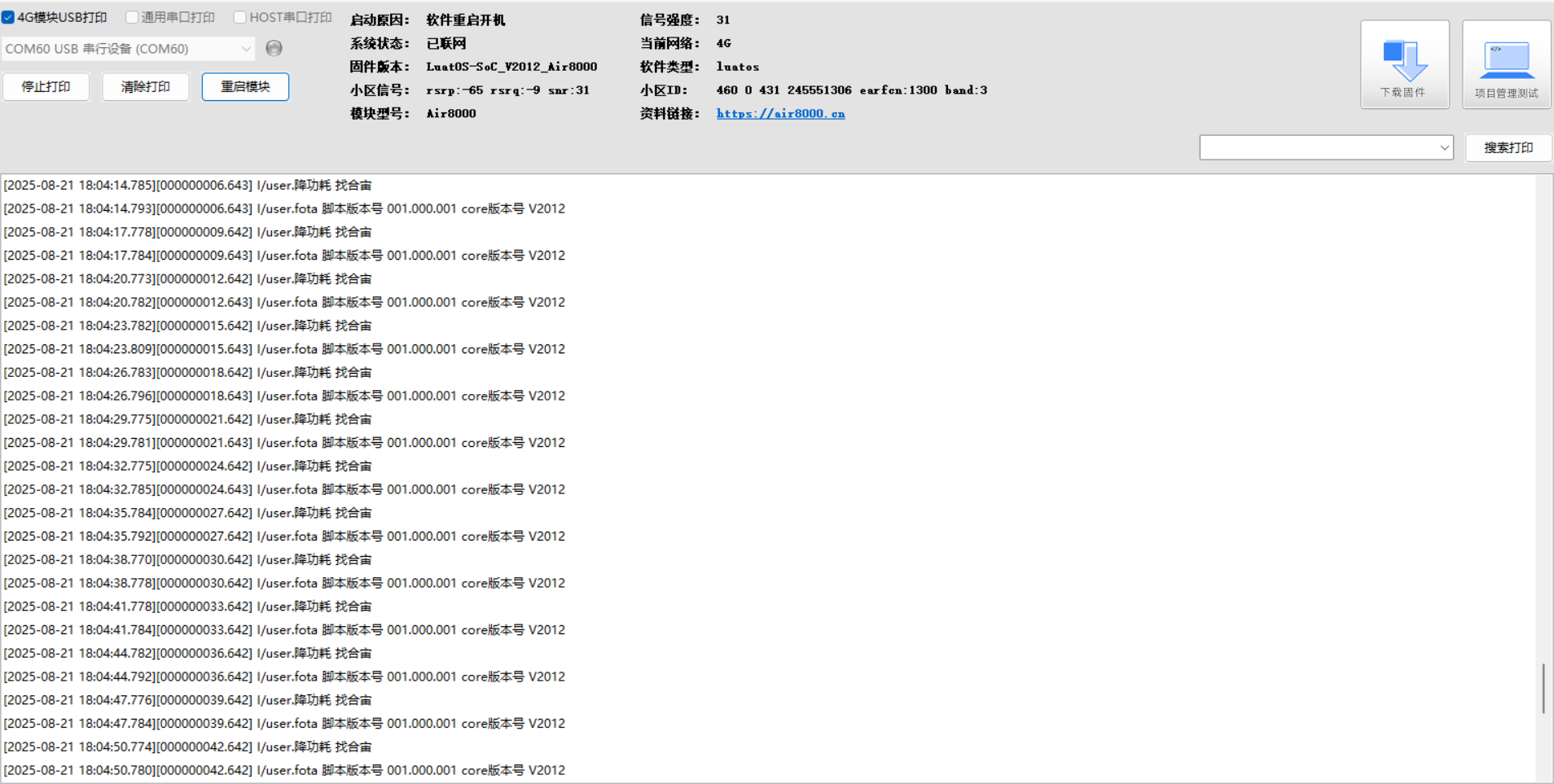
Task: Open the 项目管理测试 project management icon
Action: [1506, 64]
